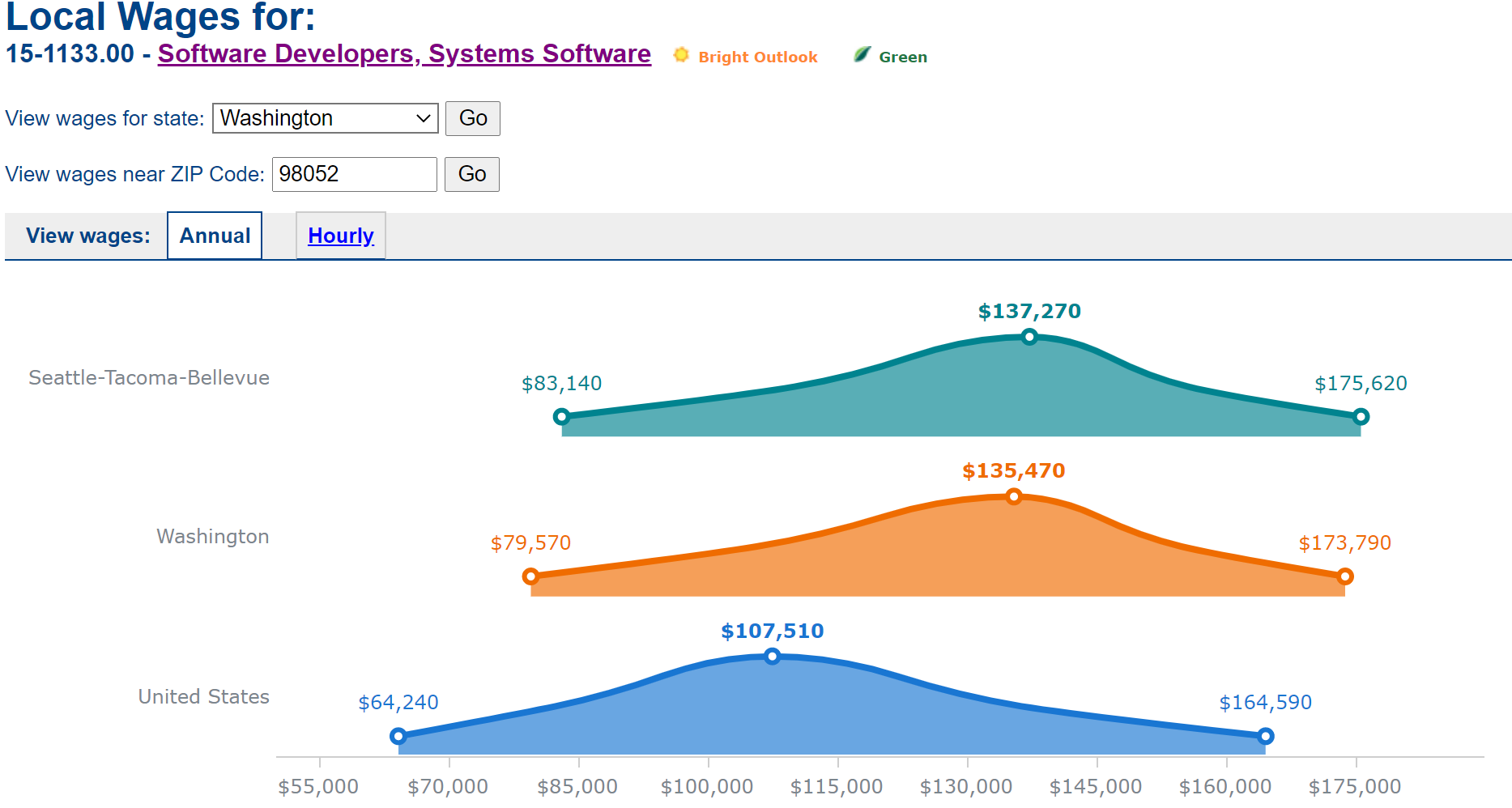This screenshot has height=808, width=1512.
Task: Click the Seattle median marker at $137,270
Action: coord(1029,337)
